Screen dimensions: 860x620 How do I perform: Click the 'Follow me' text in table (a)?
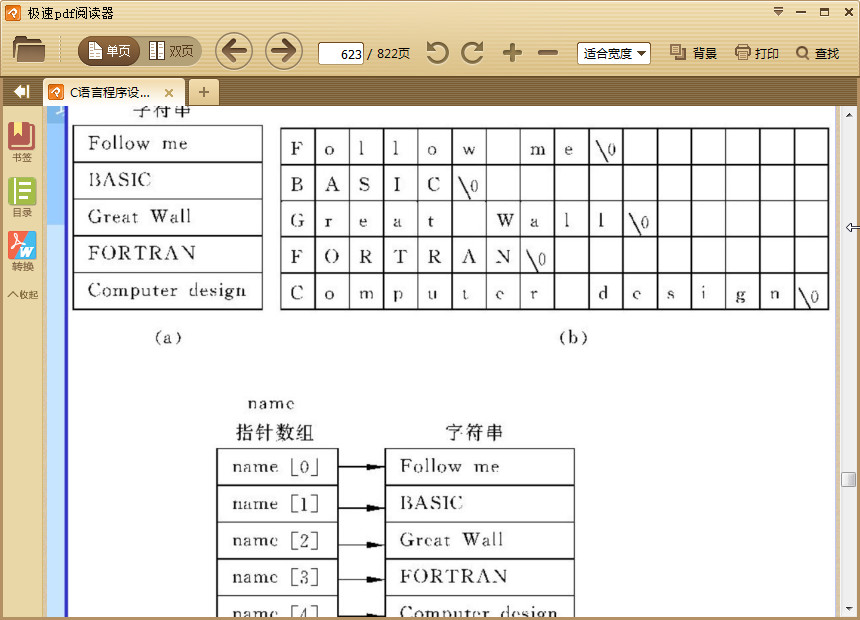[x=138, y=143]
